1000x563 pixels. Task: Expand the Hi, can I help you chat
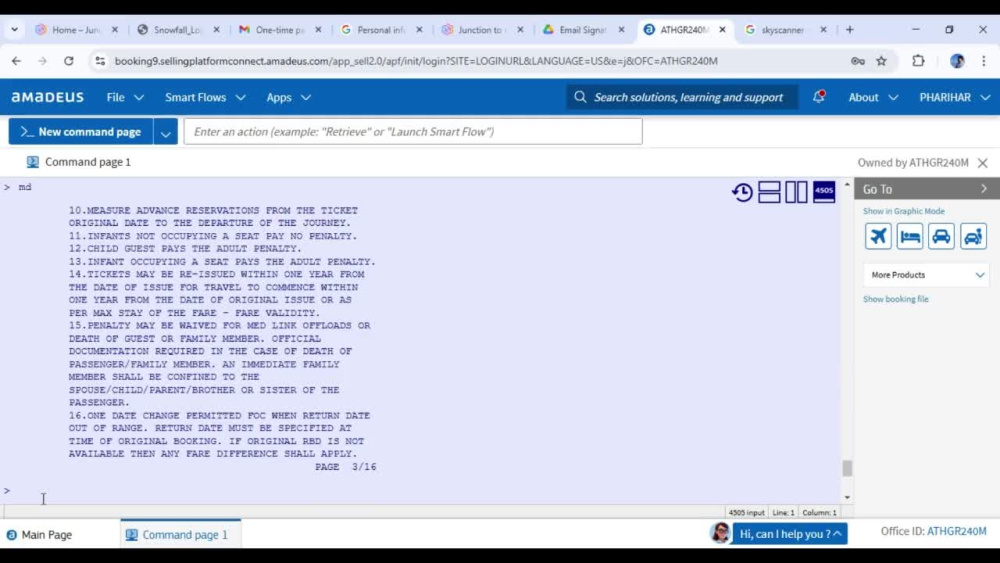(790, 534)
